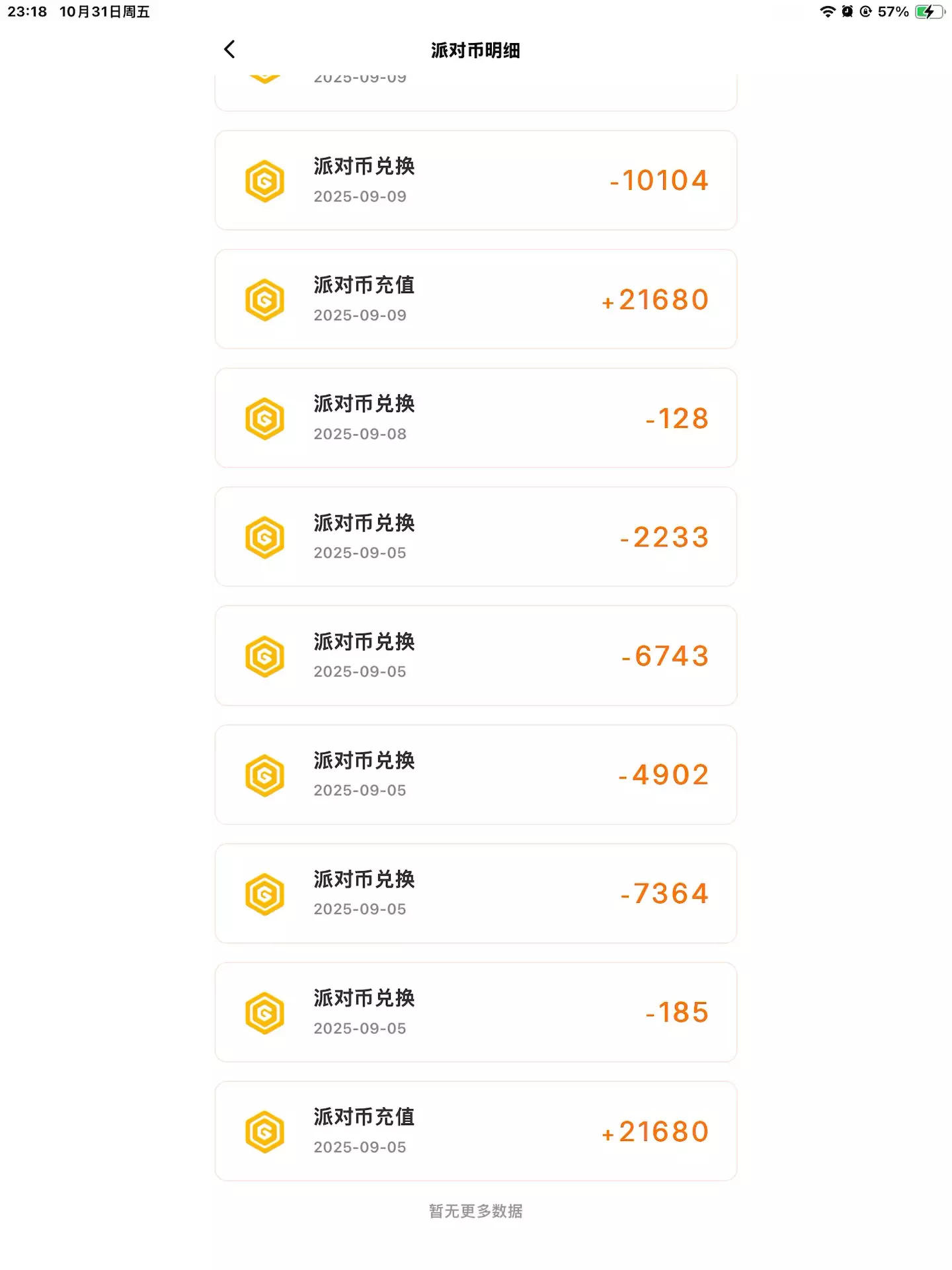The width and height of the screenshot is (952, 1270).
Task: Click coin icon beside -2233 entry
Action: pos(264,537)
